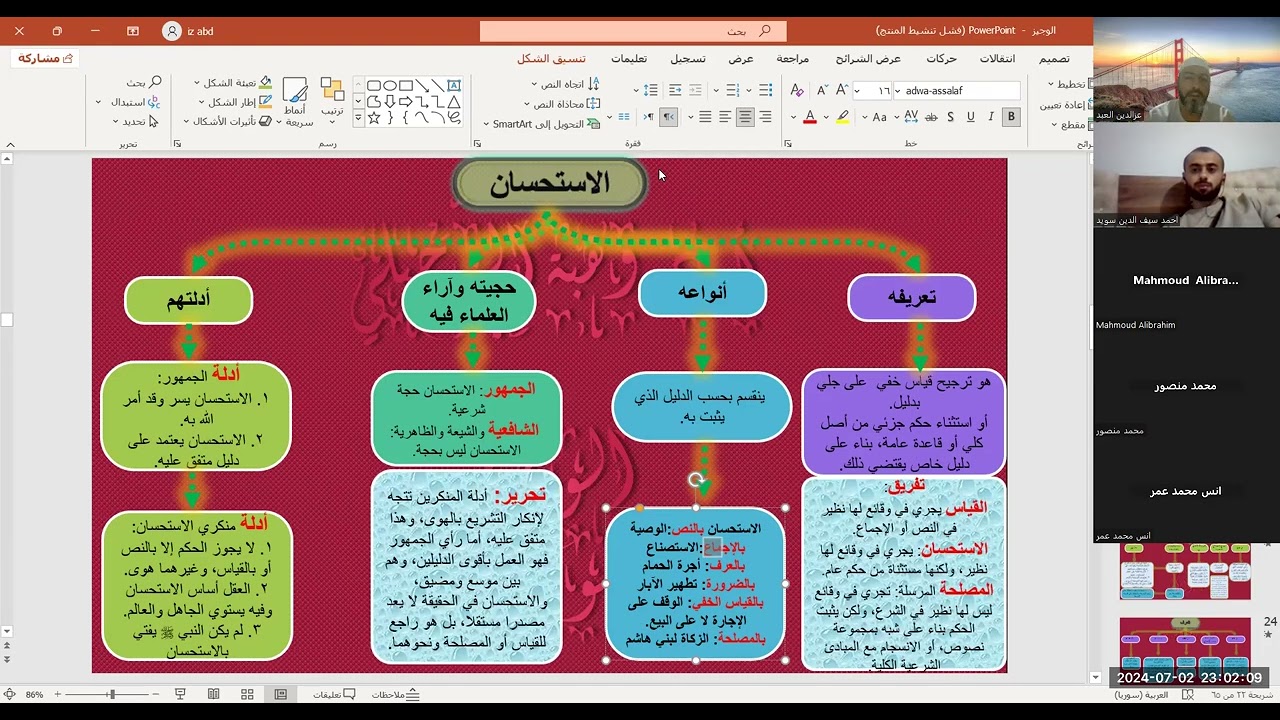Toggle Underline formatting button

970,117
